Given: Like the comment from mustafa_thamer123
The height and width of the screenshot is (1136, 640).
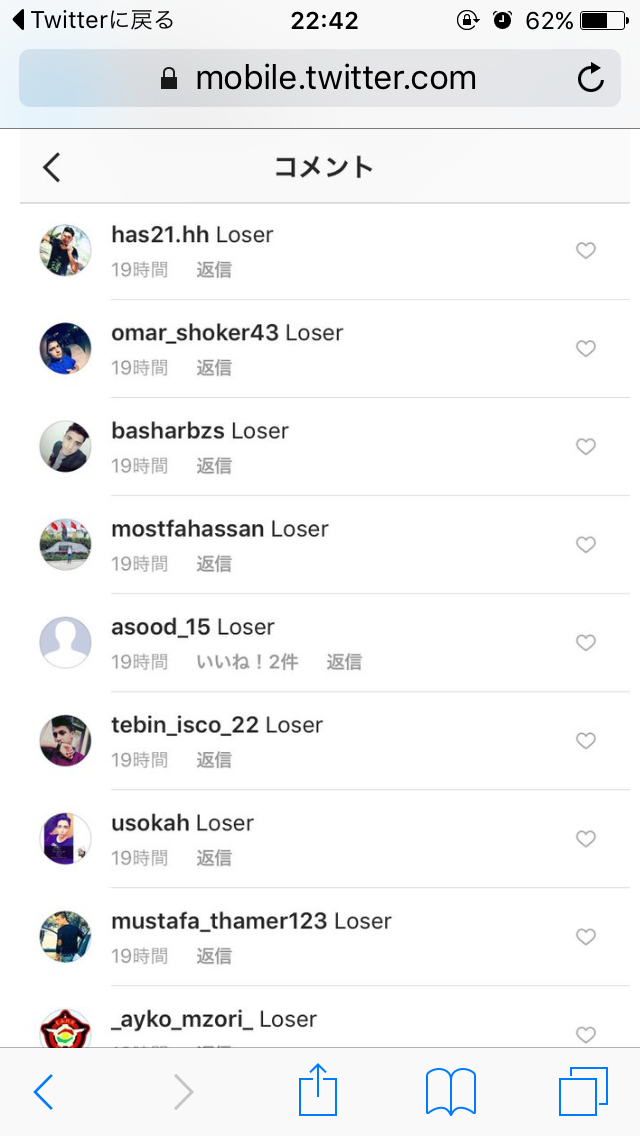Looking at the screenshot, I should tap(586, 937).
